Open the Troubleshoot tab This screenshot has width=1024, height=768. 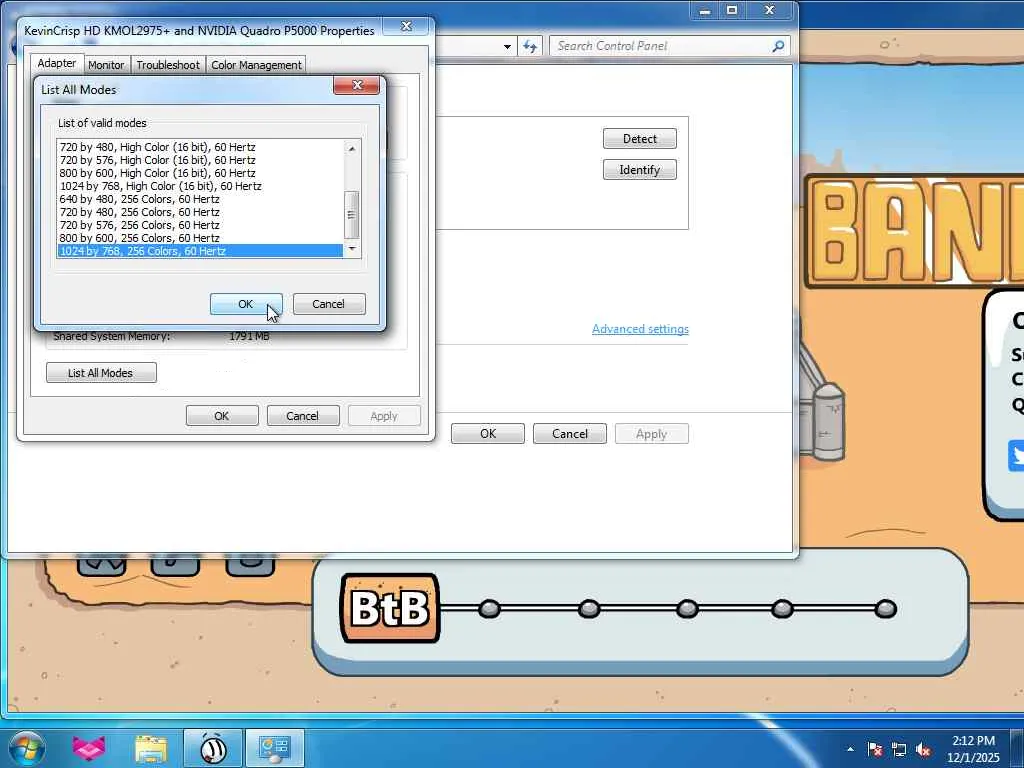pyautogui.click(x=168, y=65)
